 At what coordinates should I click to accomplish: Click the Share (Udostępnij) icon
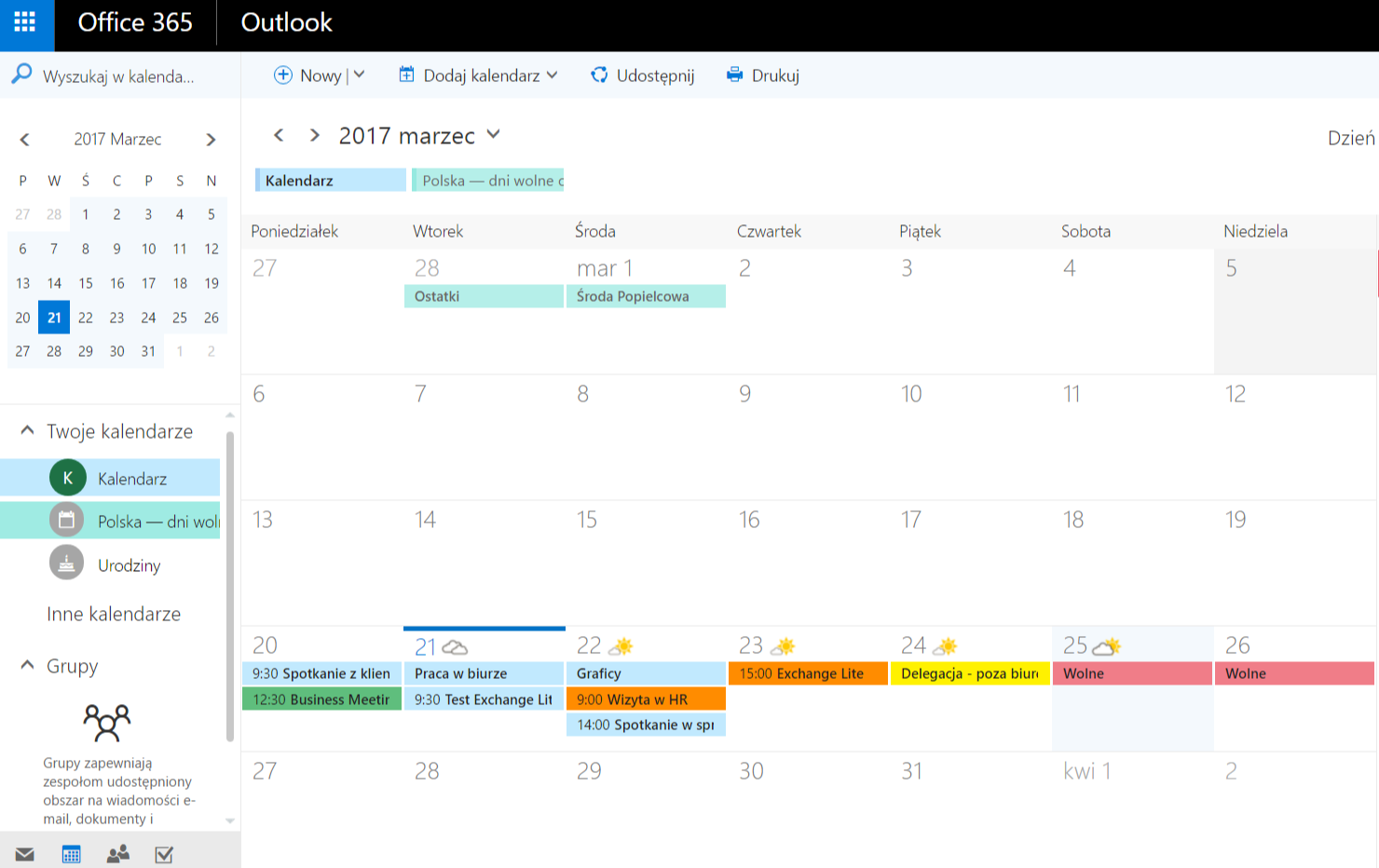(599, 75)
